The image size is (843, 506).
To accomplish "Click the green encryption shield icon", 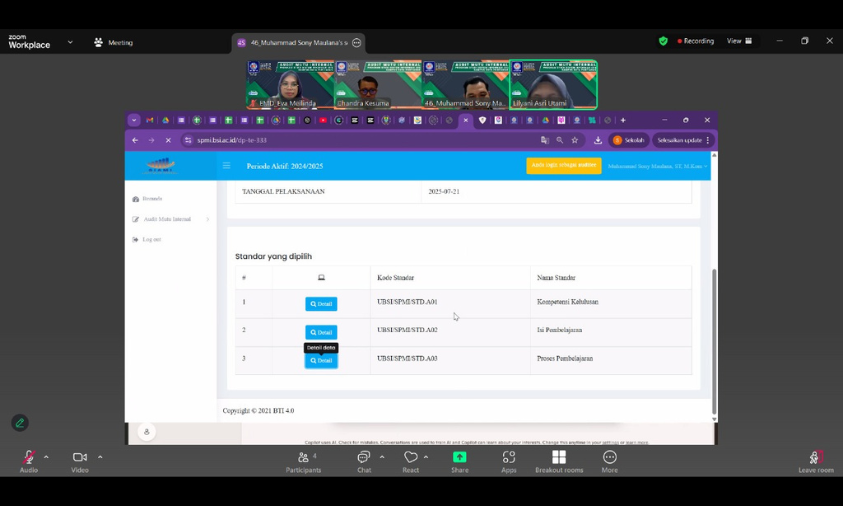I will (x=663, y=41).
